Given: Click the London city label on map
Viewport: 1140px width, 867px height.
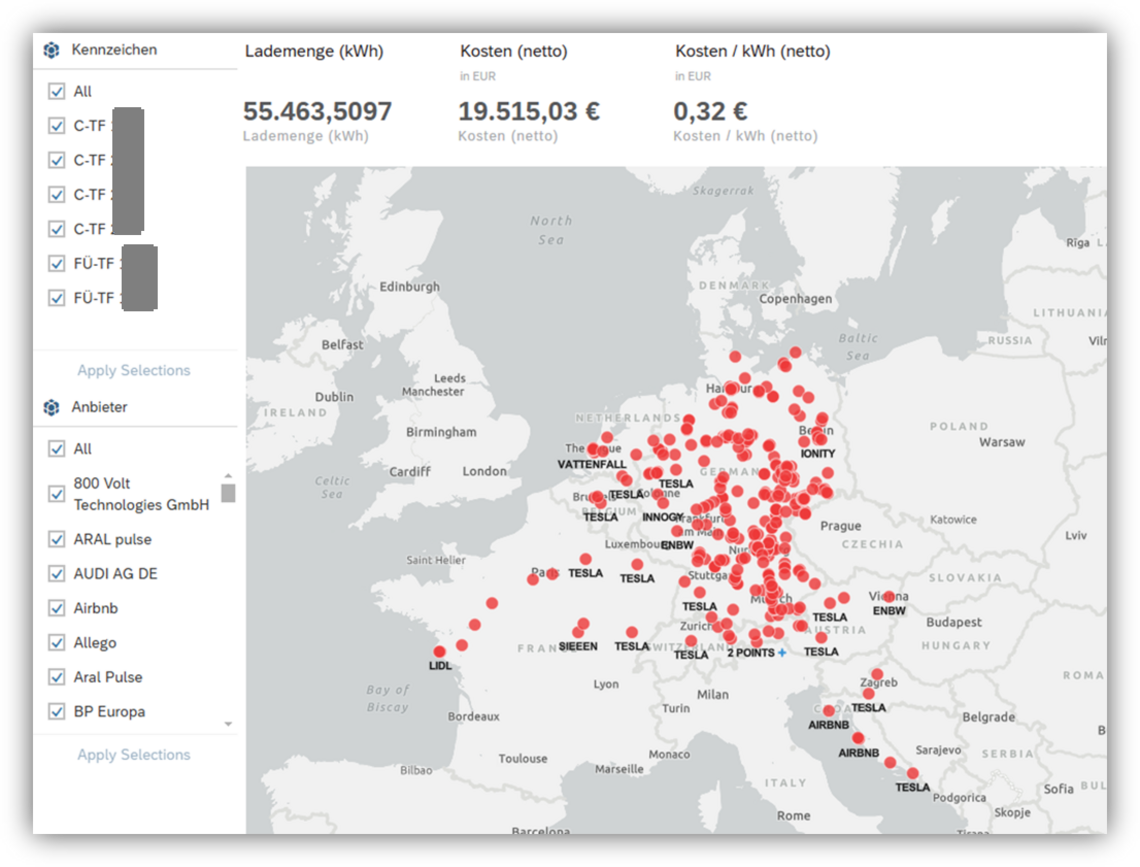Looking at the screenshot, I should (484, 471).
